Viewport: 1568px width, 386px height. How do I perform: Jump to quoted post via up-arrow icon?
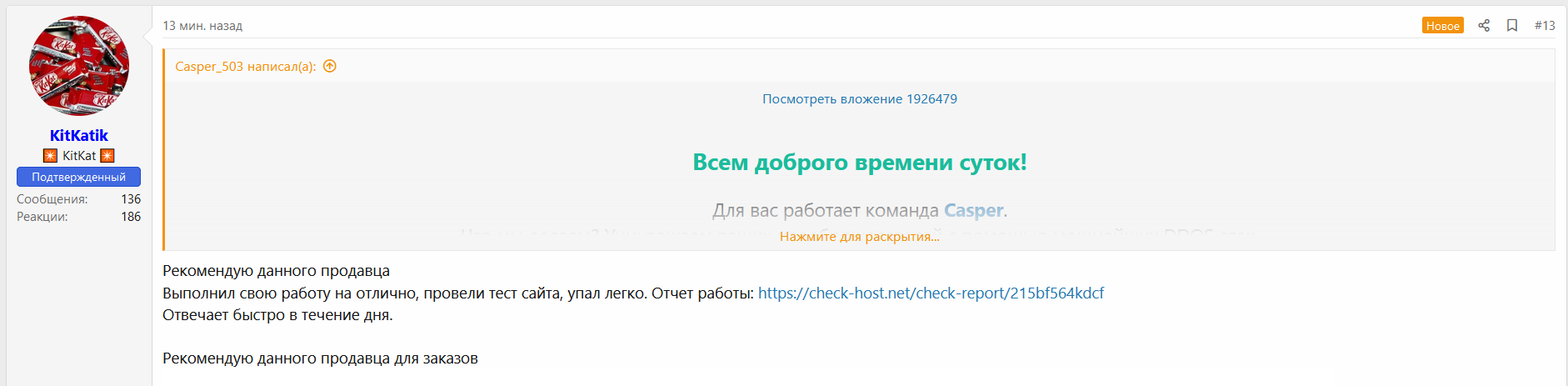coord(330,67)
